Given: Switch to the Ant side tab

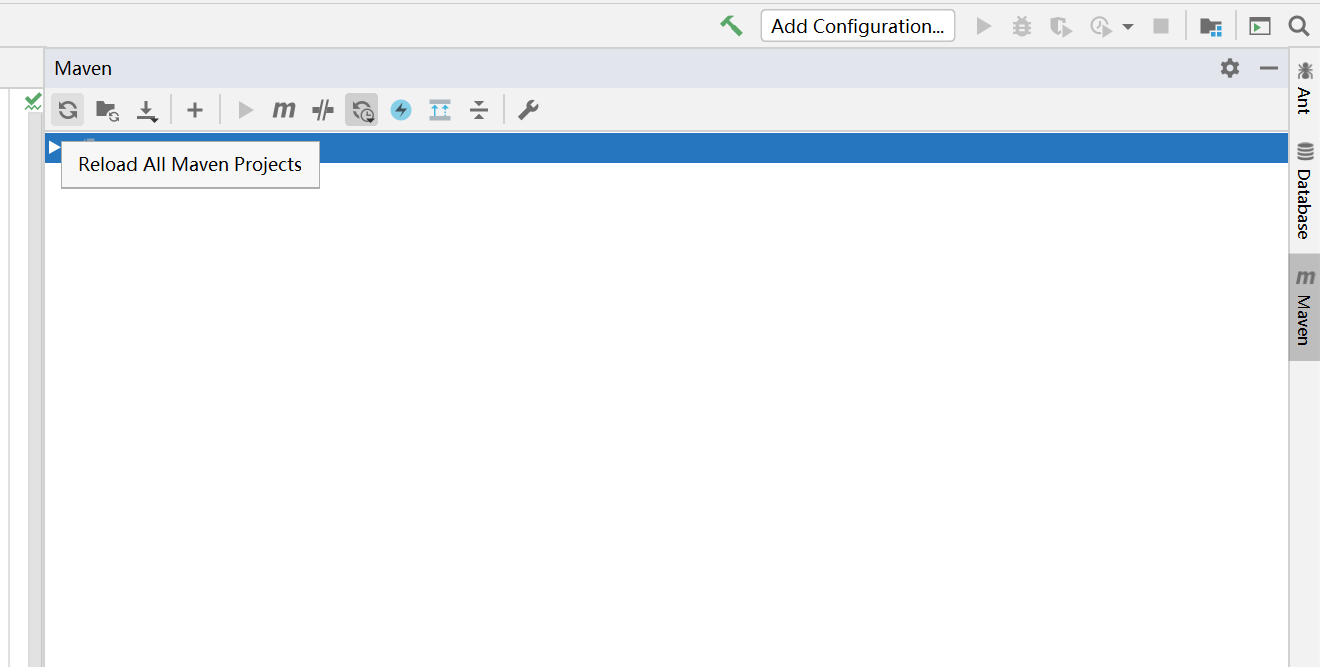Looking at the screenshot, I should click(1304, 87).
